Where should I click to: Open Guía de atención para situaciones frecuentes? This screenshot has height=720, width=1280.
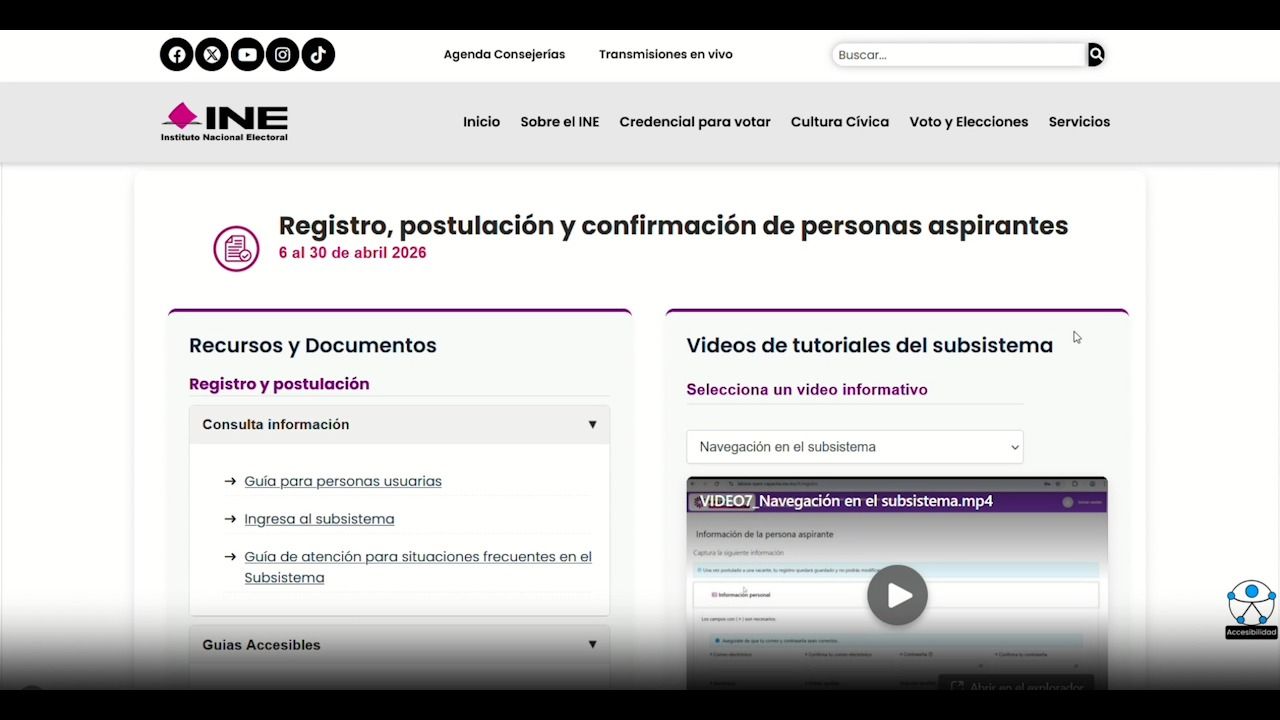417,557
